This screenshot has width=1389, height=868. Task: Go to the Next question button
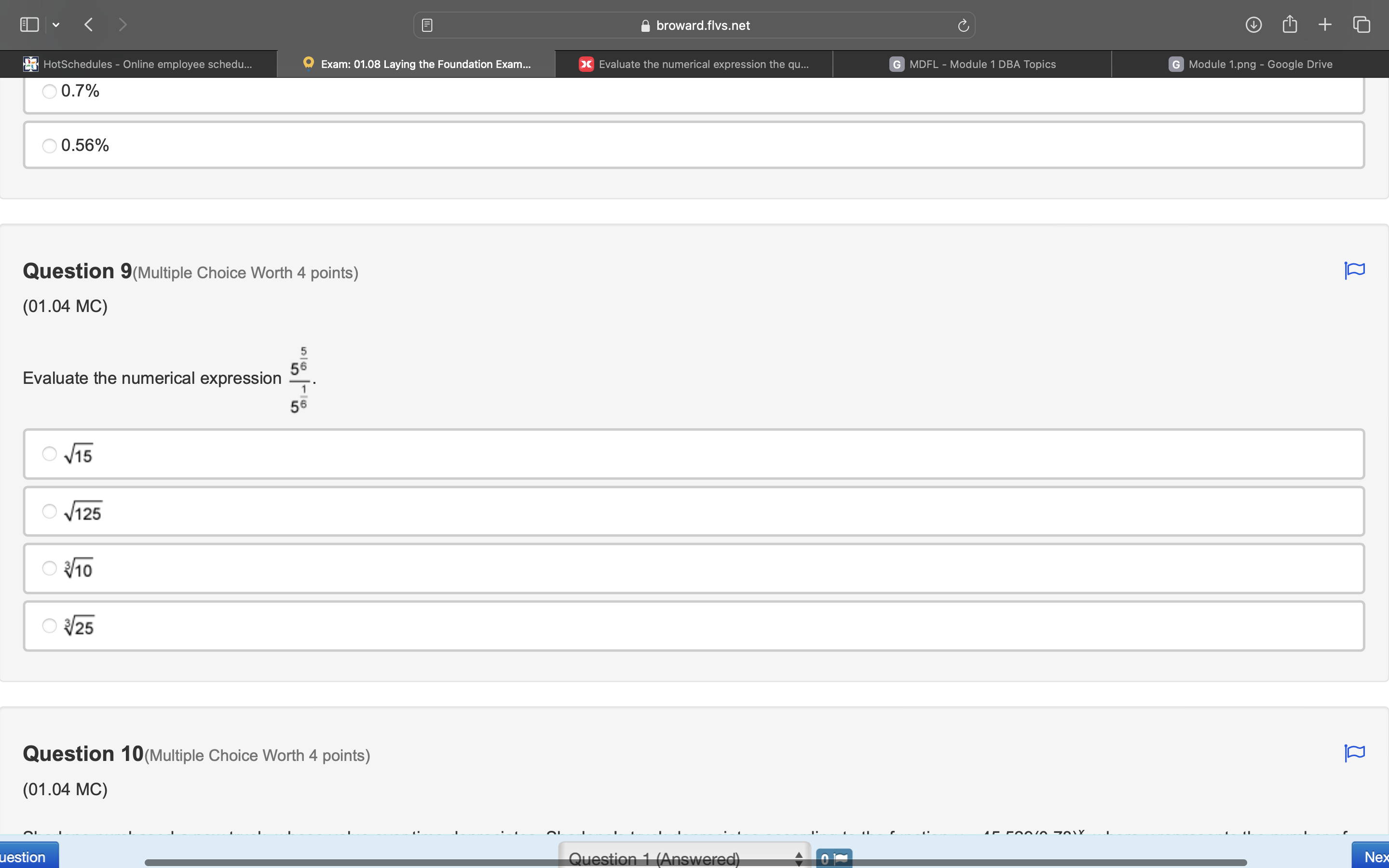click(1371, 856)
